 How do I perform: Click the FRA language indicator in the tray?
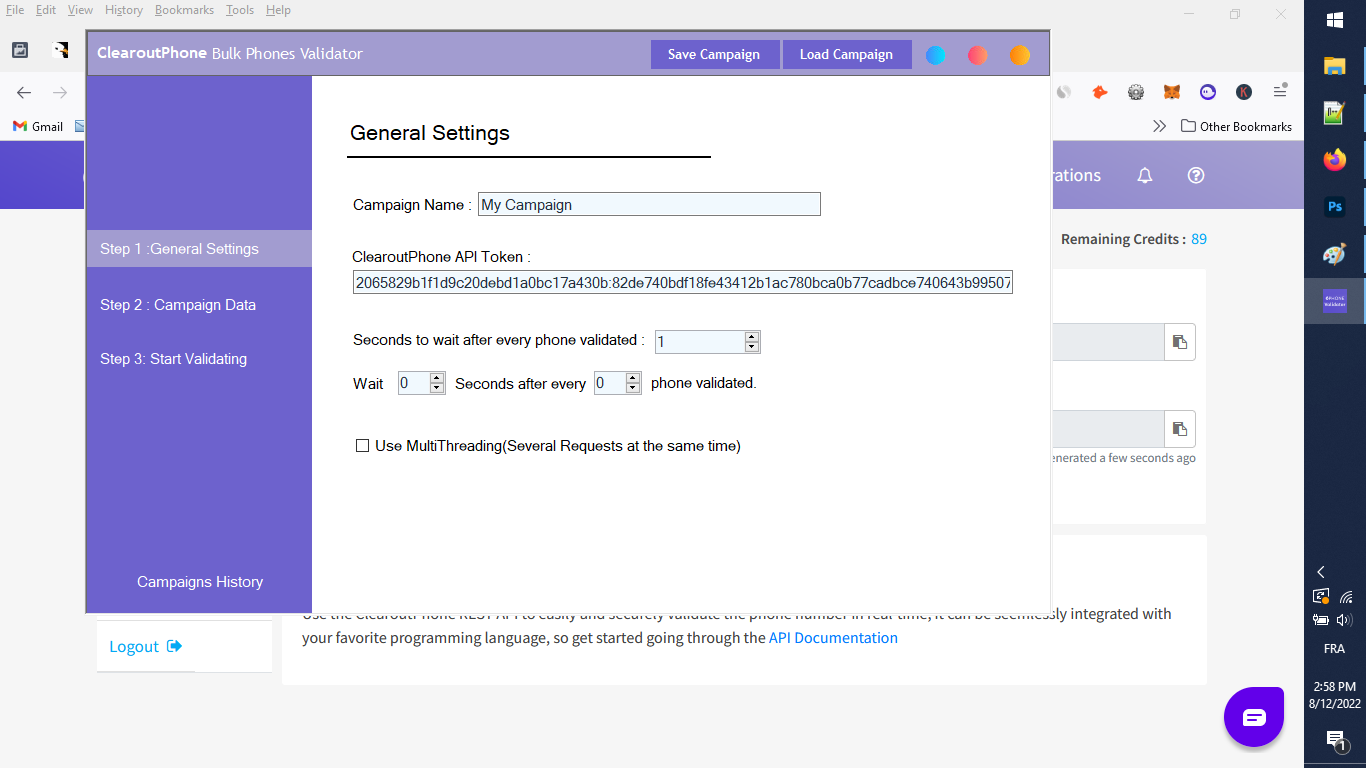(1334, 649)
